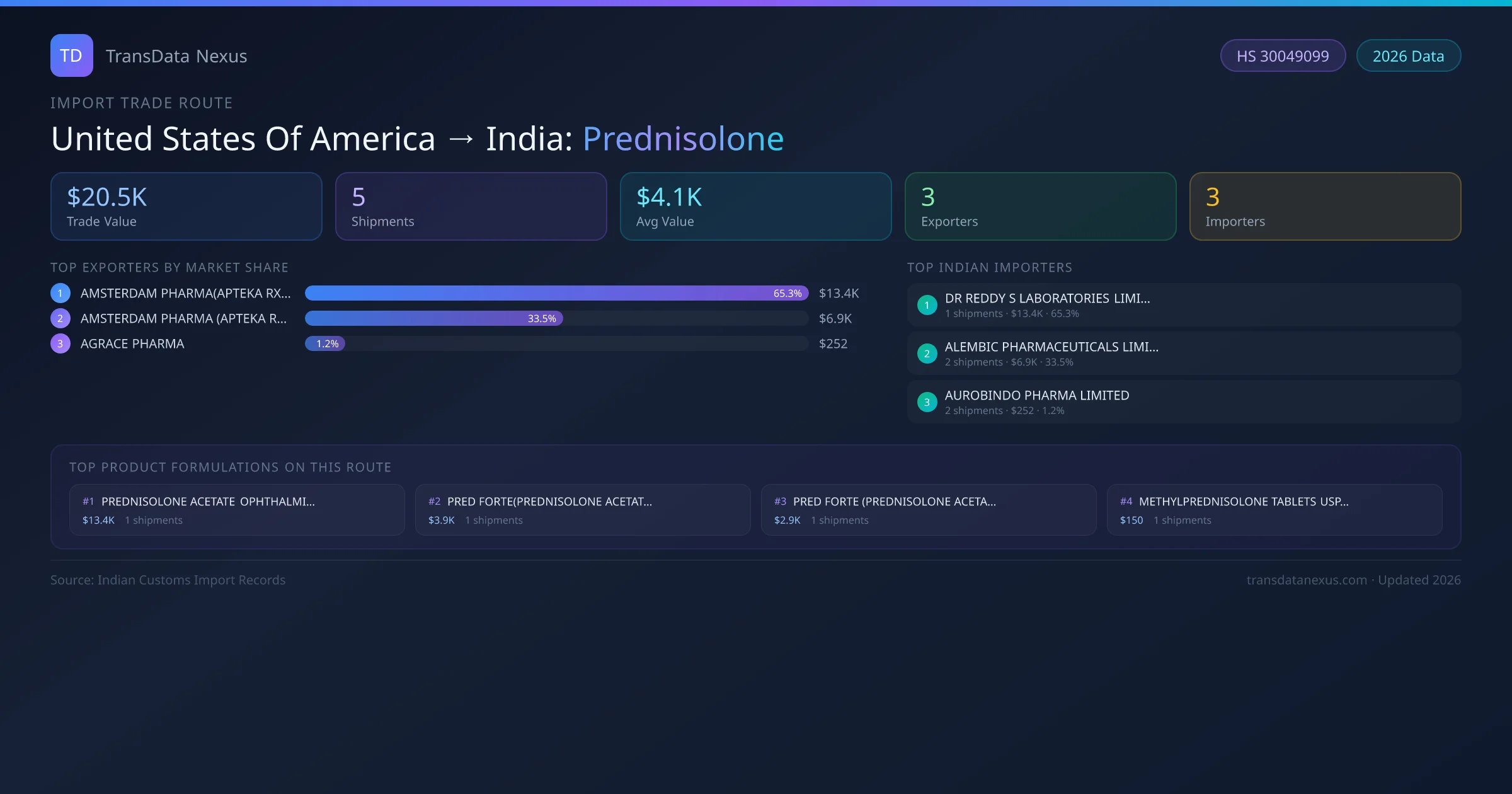The height and width of the screenshot is (794, 1512).
Task: Enable the Avg Value card highlight
Action: tap(755, 206)
